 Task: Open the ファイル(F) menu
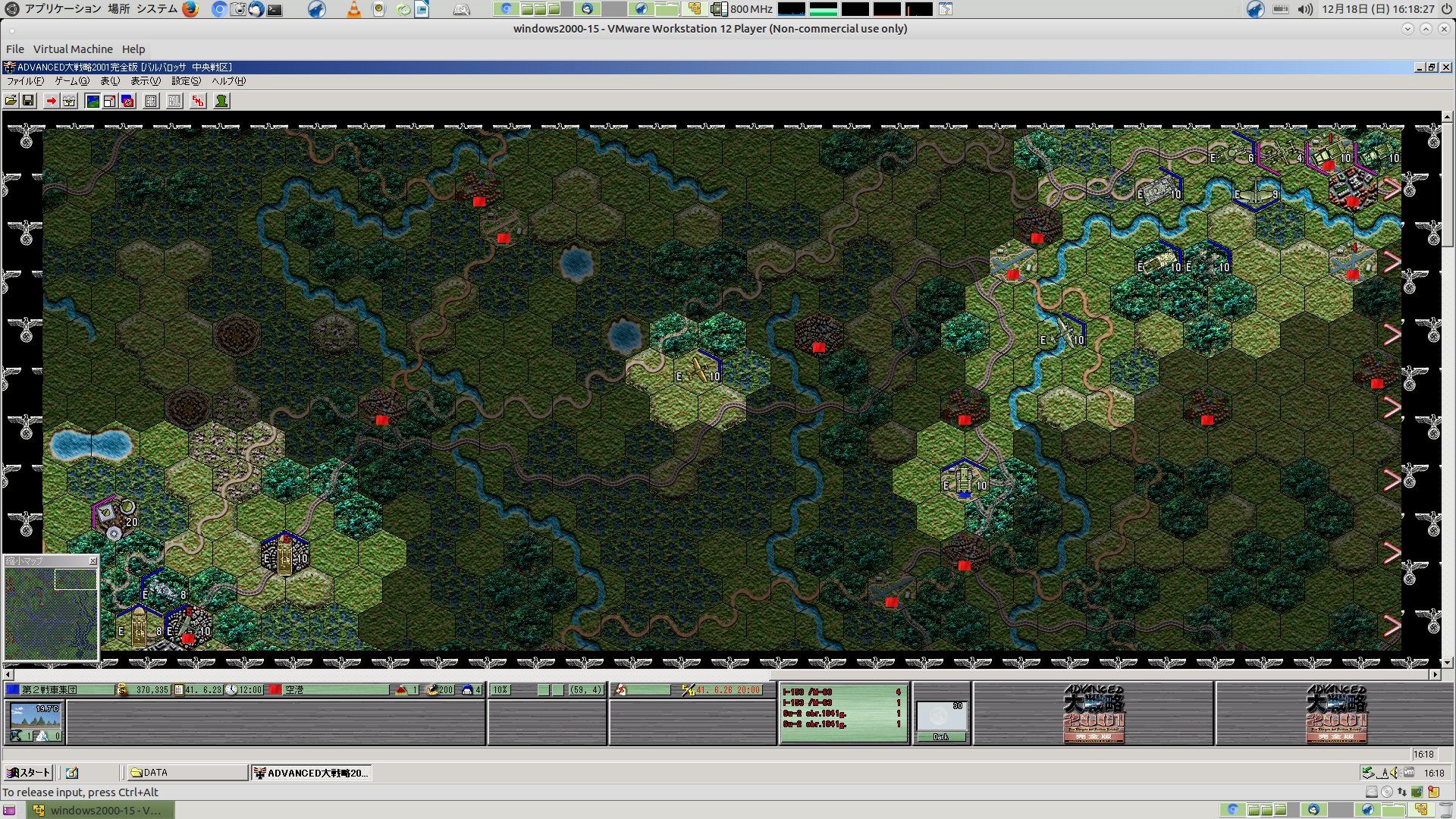point(25,81)
